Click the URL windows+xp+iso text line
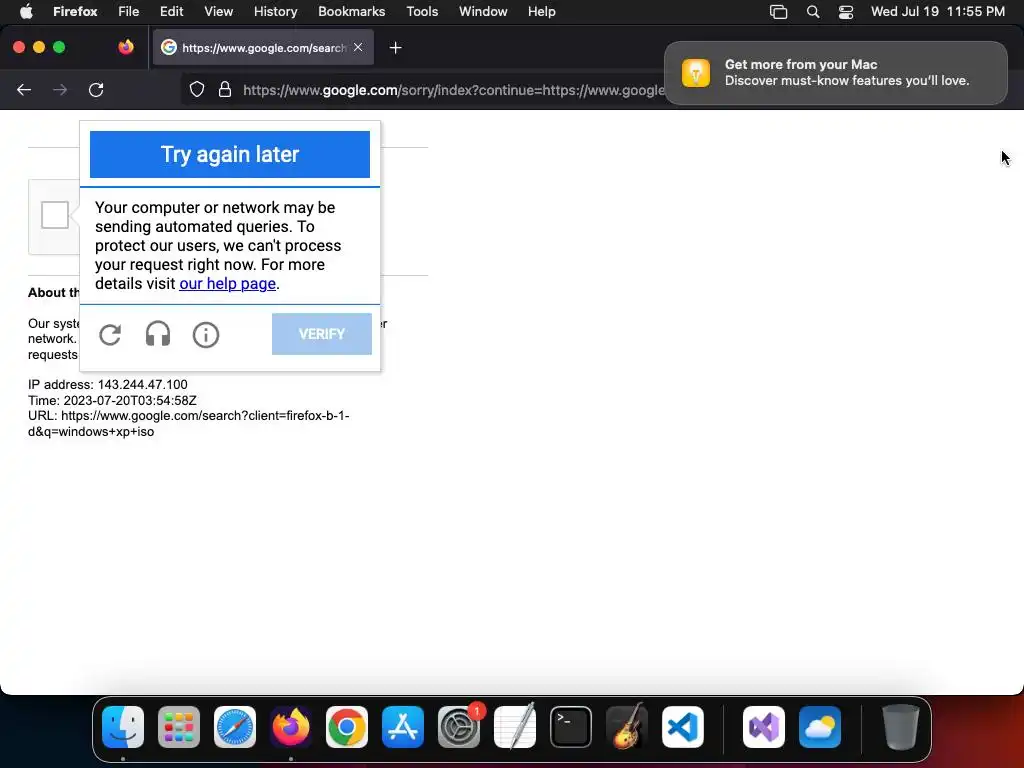 point(189,423)
